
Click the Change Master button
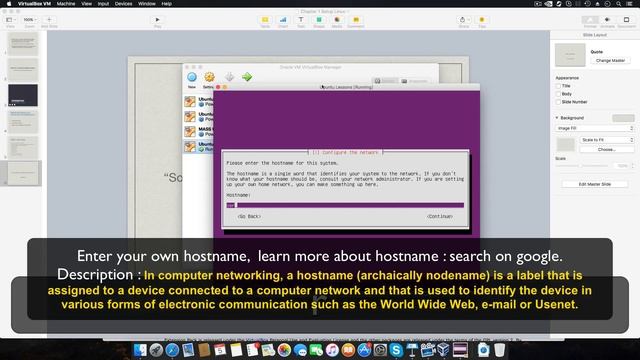(x=610, y=60)
